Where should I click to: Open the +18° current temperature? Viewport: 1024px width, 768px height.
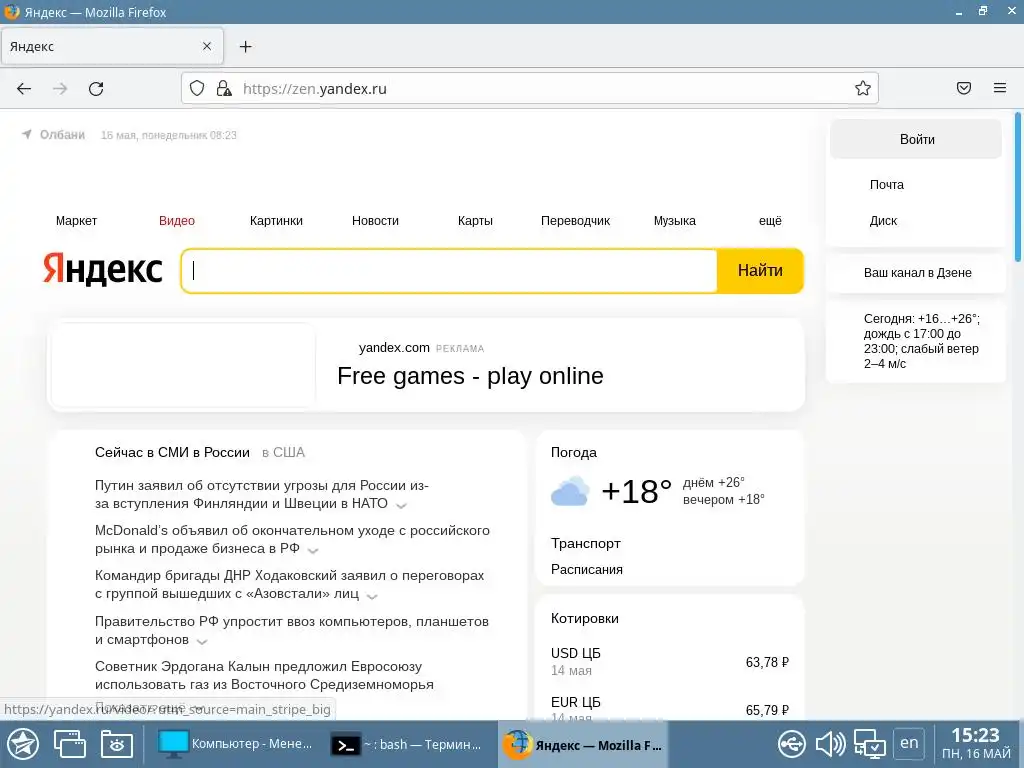point(636,492)
